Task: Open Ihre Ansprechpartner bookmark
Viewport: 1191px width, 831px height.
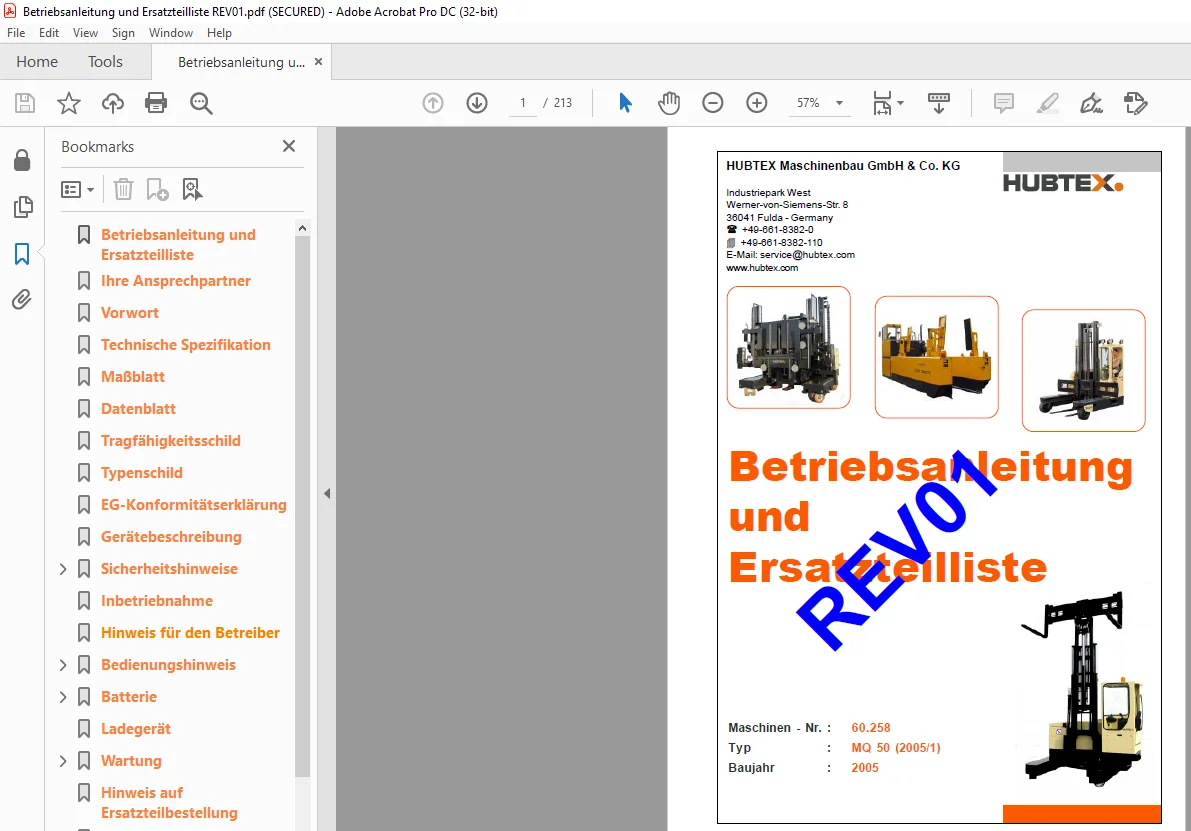Action: tap(175, 281)
